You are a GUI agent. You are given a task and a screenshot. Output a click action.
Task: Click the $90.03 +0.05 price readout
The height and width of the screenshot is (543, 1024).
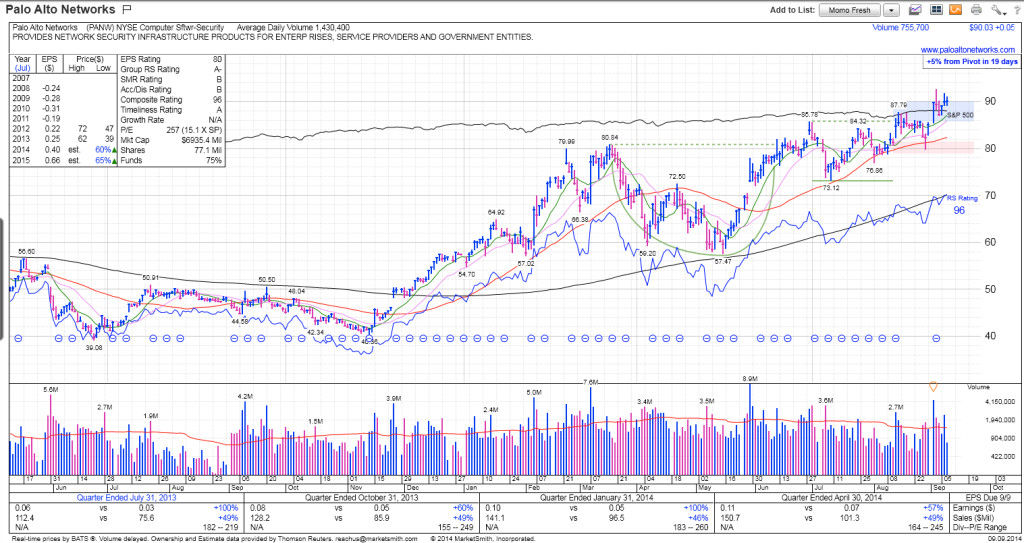(x=991, y=28)
